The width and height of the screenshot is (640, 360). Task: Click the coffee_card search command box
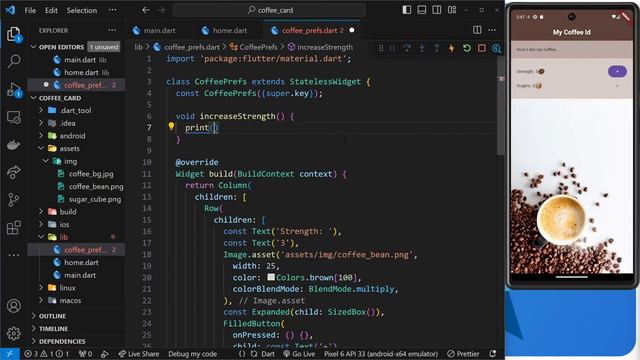pyautogui.click(x=269, y=10)
